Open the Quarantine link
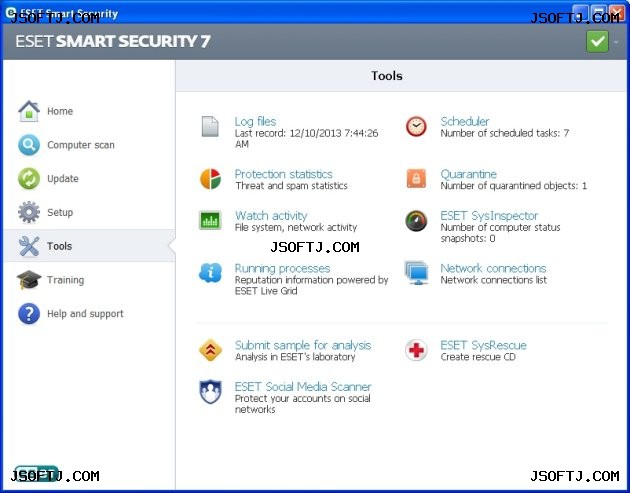The height and width of the screenshot is (493, 630). (x=468, y=174)
